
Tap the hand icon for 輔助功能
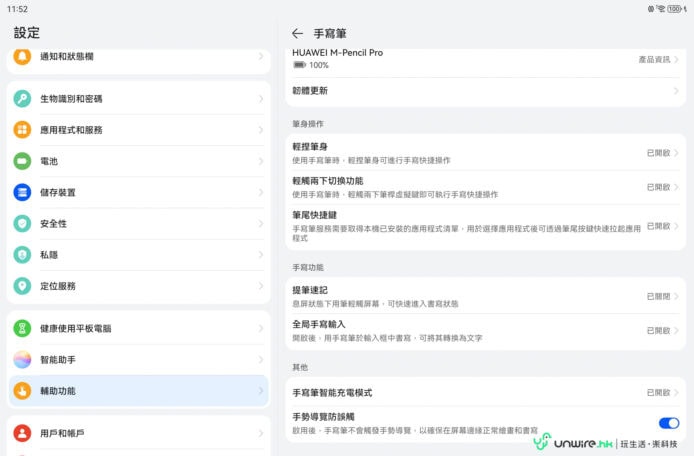[x=22, y=391]
